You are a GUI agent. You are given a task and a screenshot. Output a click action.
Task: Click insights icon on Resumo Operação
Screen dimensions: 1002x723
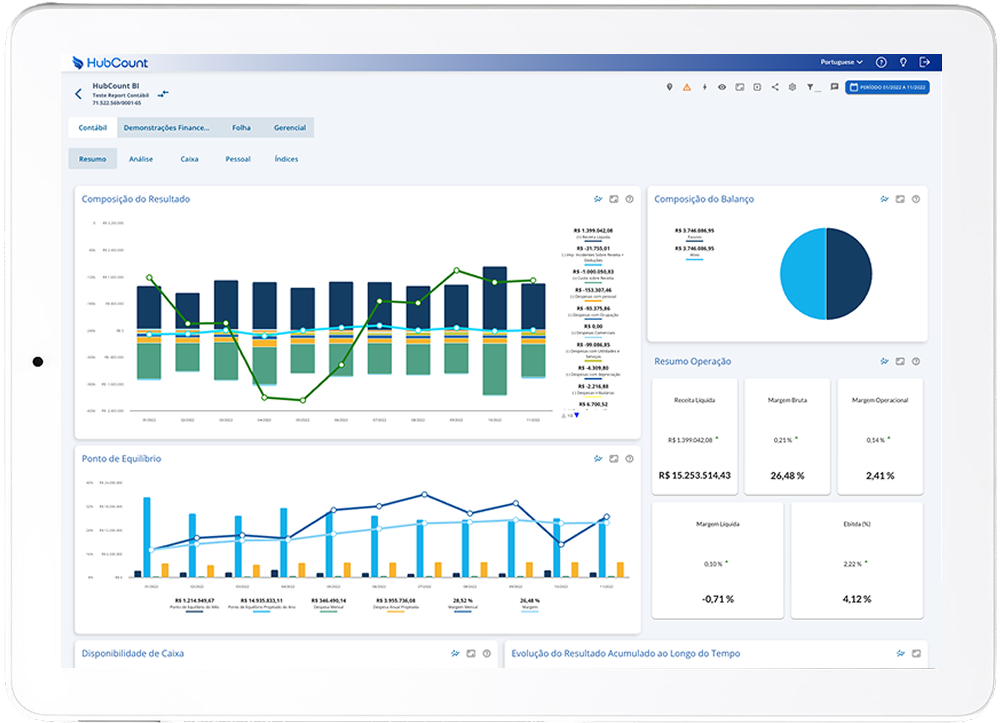click(884, 361)
